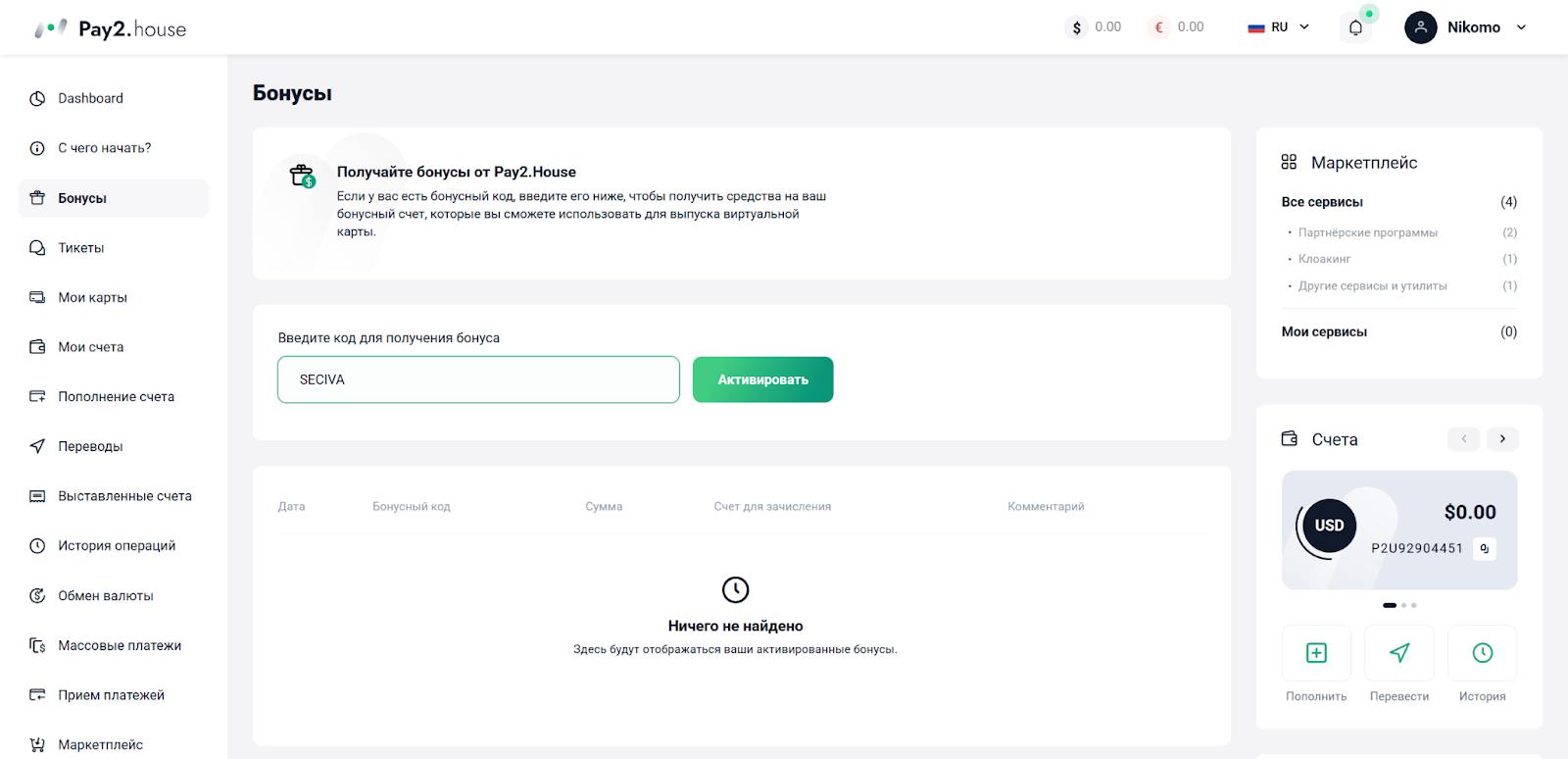Click the Массовые платежи sidebar icon
Image resolution: width=1568 pixels, height=759 pixels.
click(x=37, y=645)
